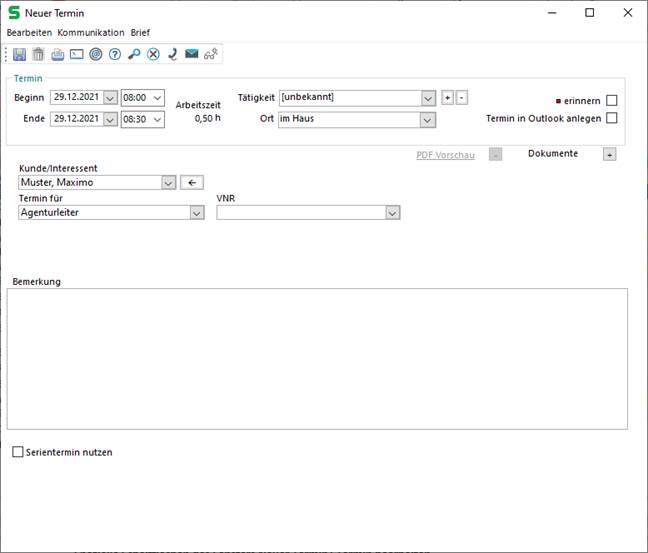
Task: Open the Kommunikation menu
Action: [x=90, y=32]
